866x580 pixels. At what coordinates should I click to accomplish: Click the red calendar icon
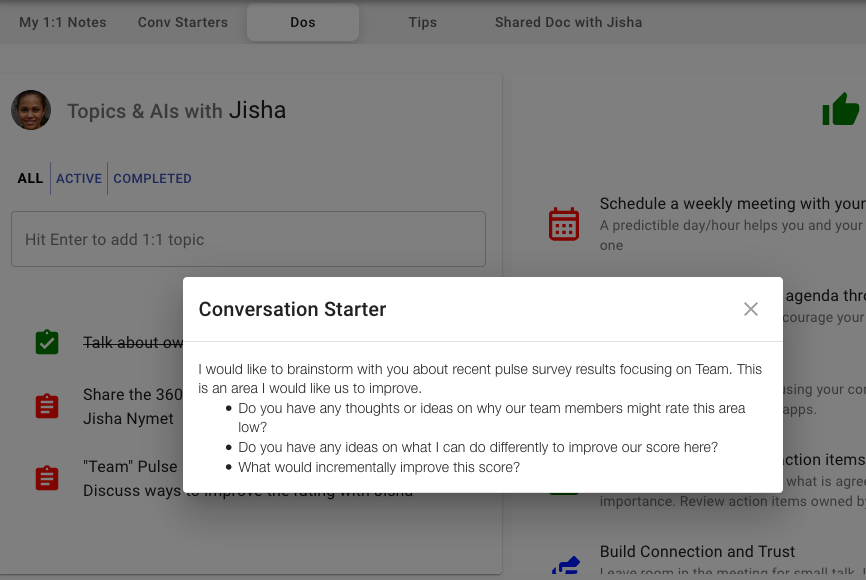point(564,224)
